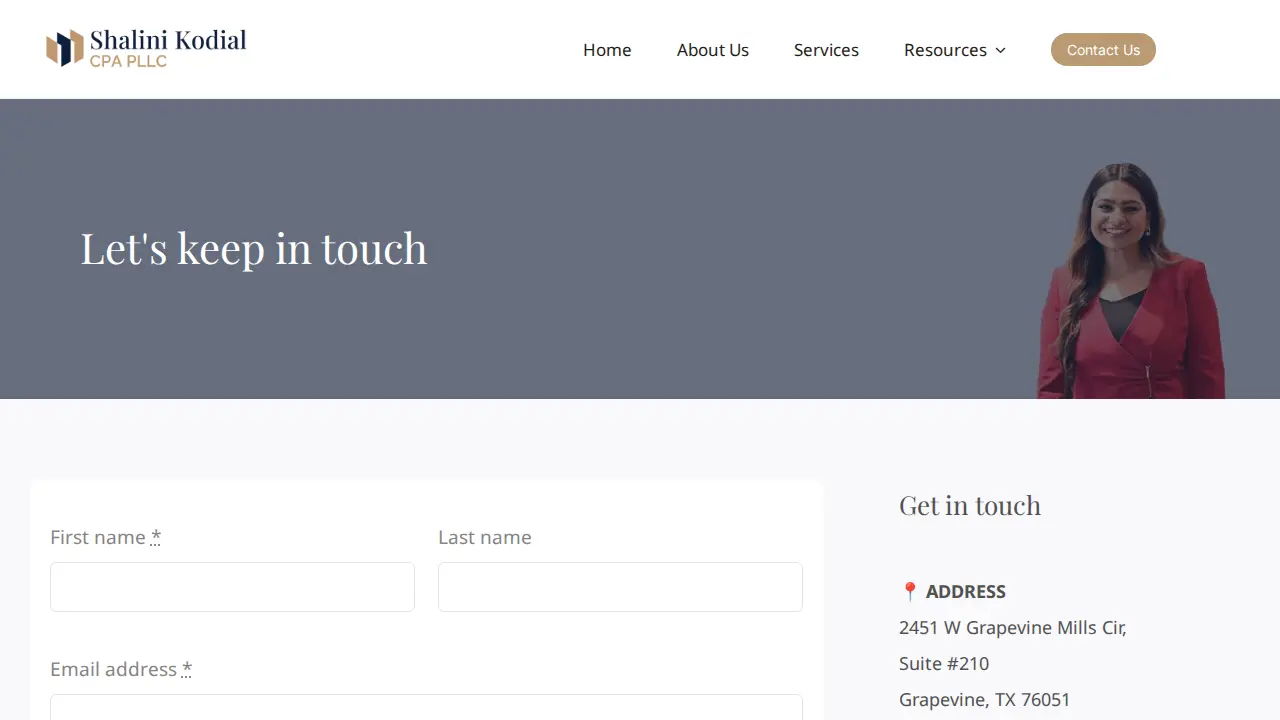The height and width of the screenshot is (720, 1280).
Task: Click the "First name" field label
Action: tap(98, 538)
